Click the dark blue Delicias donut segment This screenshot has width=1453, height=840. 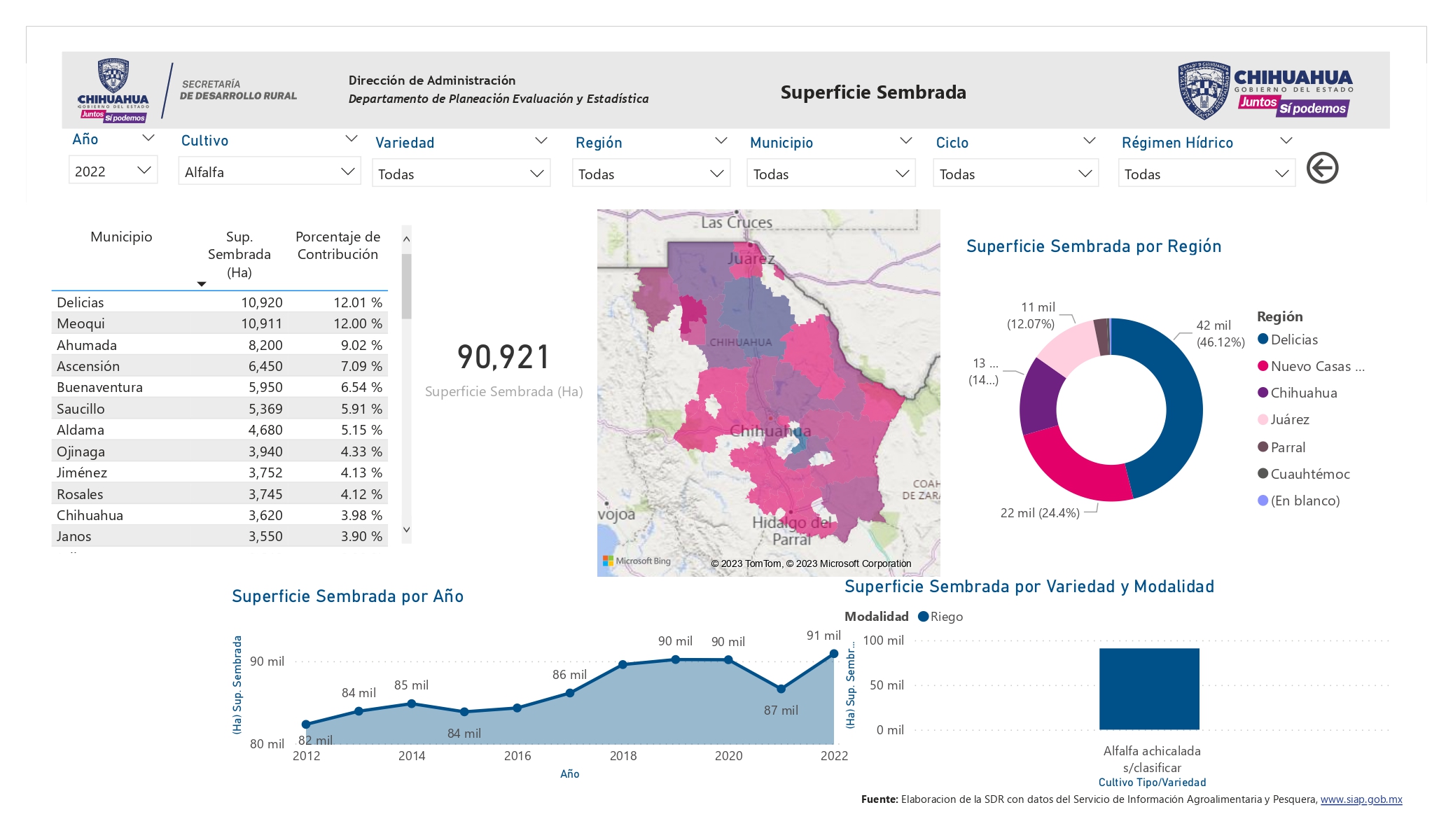tap(1183, 406)
